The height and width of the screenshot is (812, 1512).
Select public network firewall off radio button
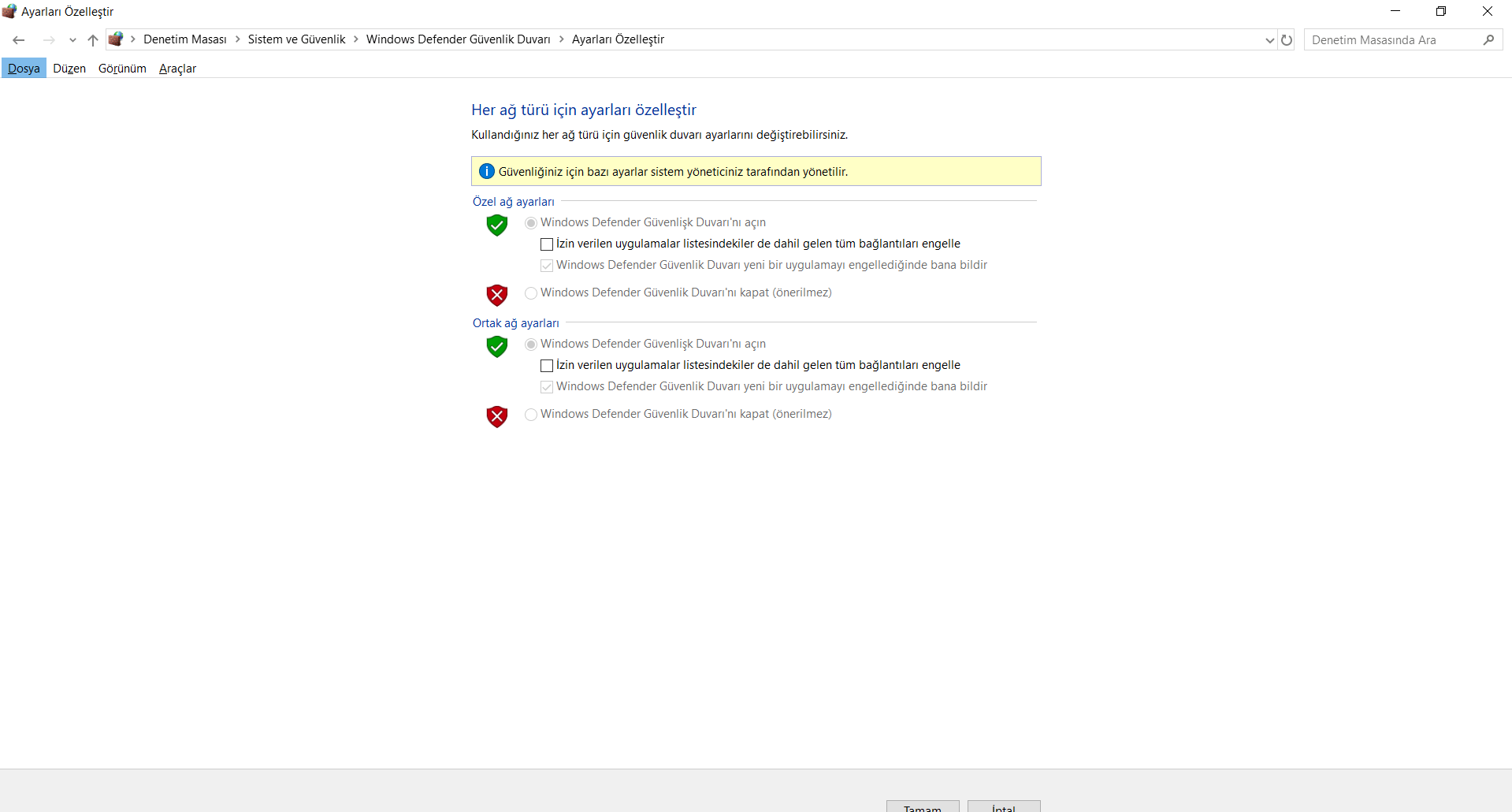click(x=531, y=415)
